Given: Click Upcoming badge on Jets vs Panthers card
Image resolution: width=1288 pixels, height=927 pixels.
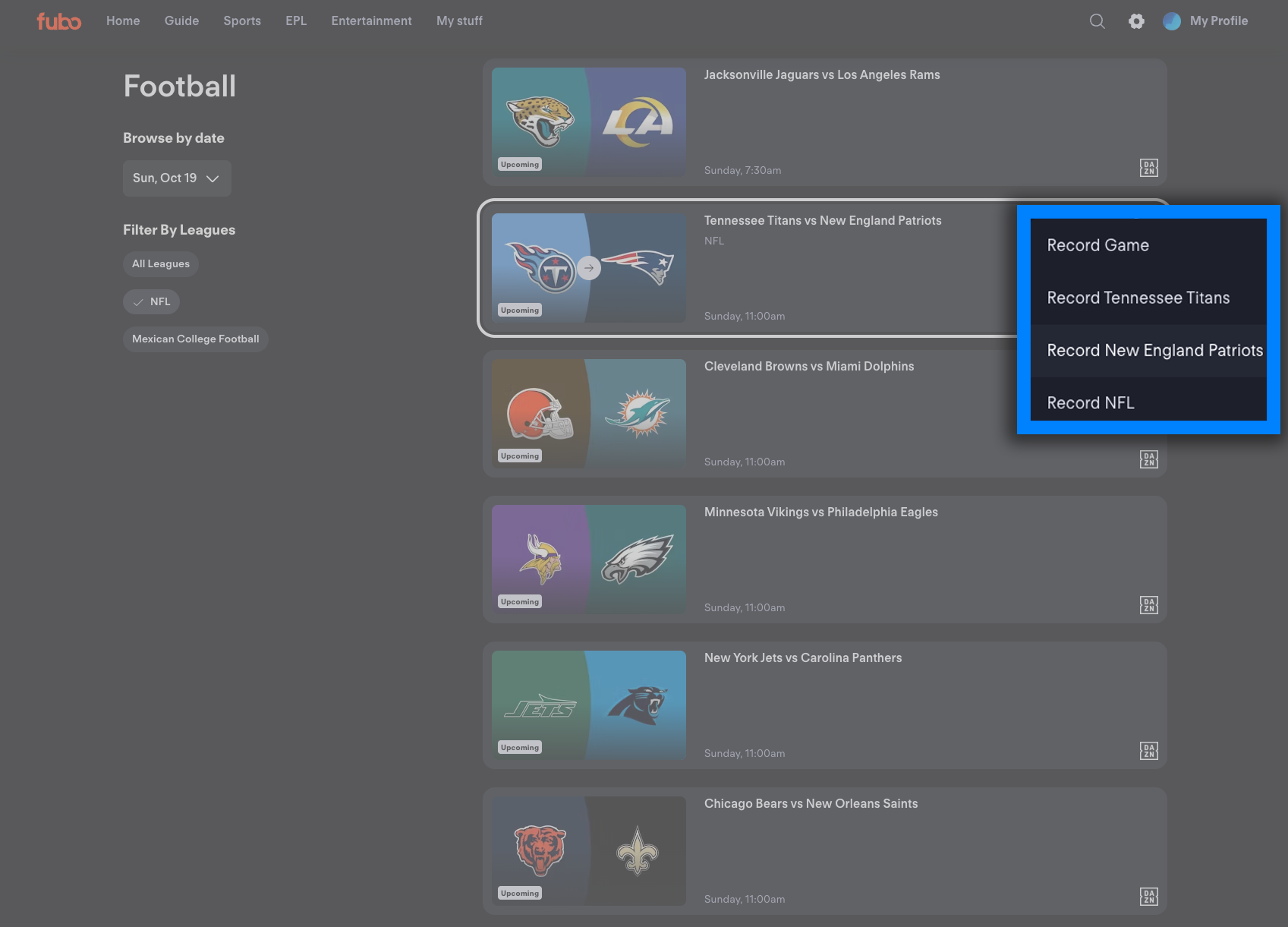Looking at the screenshot, I should [x=520, y=747].
